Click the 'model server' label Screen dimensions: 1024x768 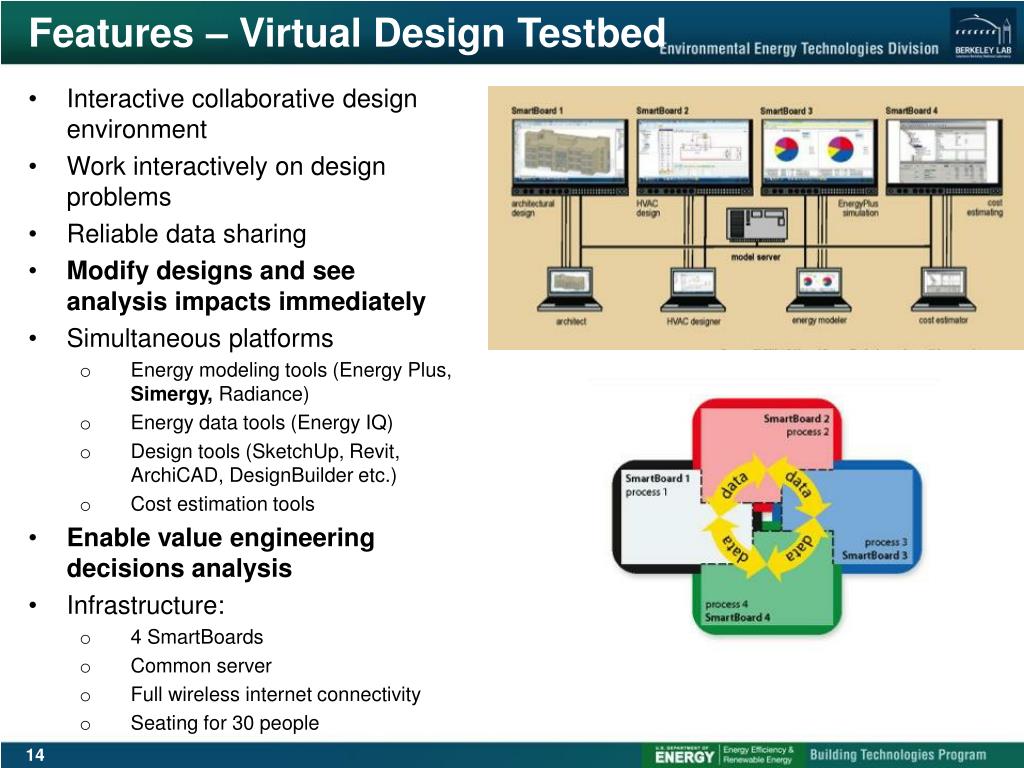tap(756, 257)
